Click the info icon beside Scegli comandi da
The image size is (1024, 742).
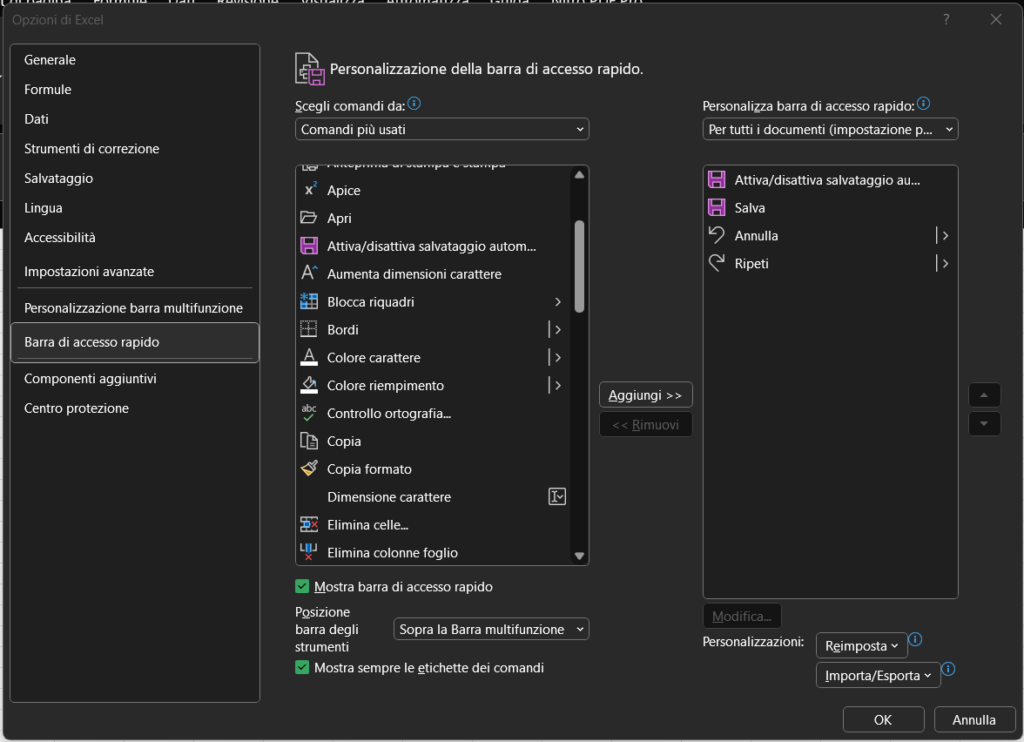click(414, 104)
